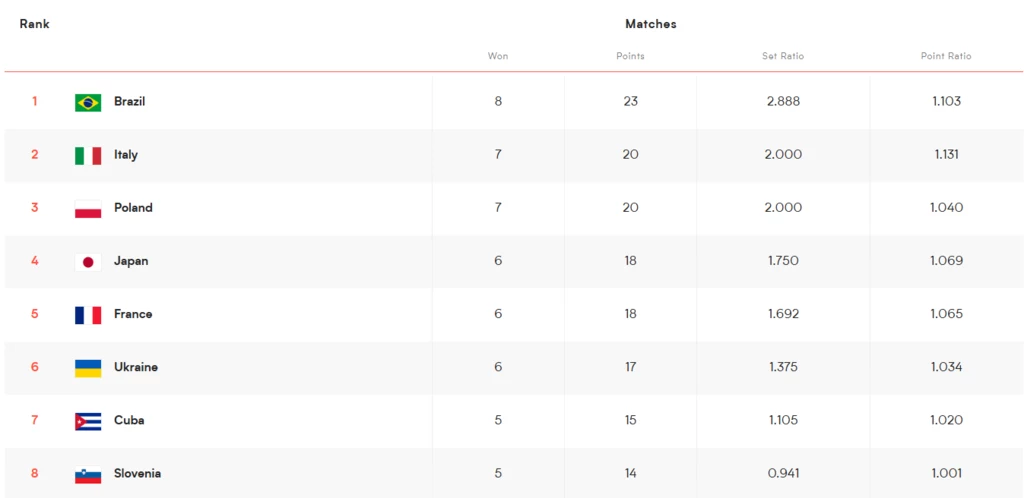The width and height of the screenshot is (1024, 498).
Task: Click the Matches group header
Action: pyautogui.click(x=650, y=24)
